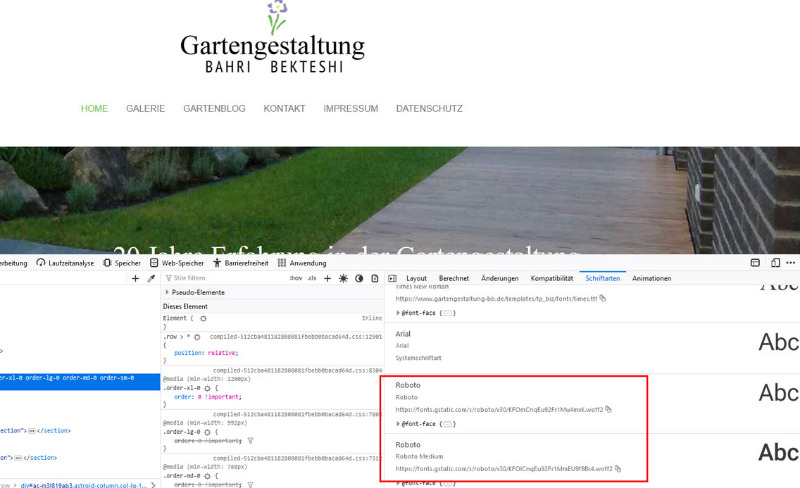Open the Änderungen tab
This screenshot has width=800, height=488.
click(x=499, y=278)
